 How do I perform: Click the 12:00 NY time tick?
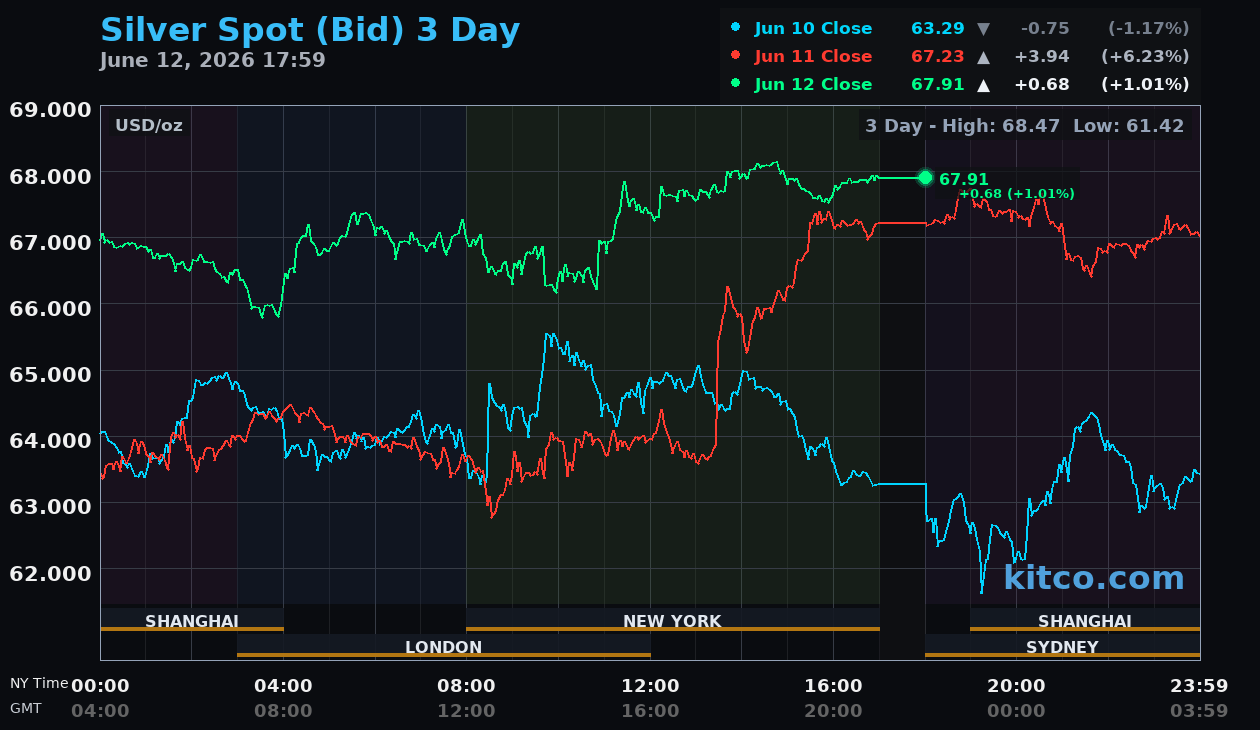point(650,686)
